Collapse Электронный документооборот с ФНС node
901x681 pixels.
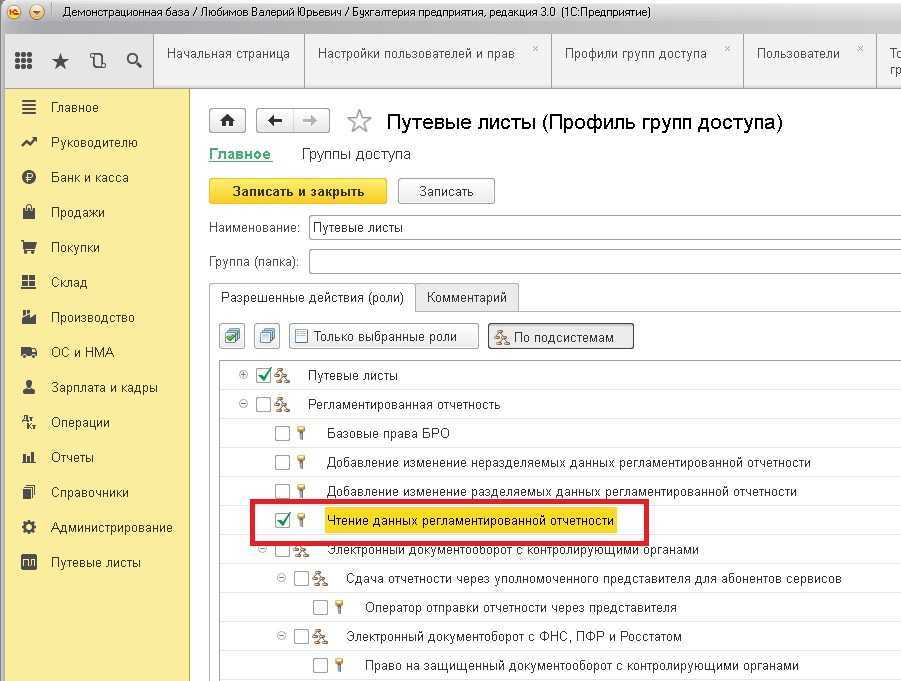(x=281, y=636)
